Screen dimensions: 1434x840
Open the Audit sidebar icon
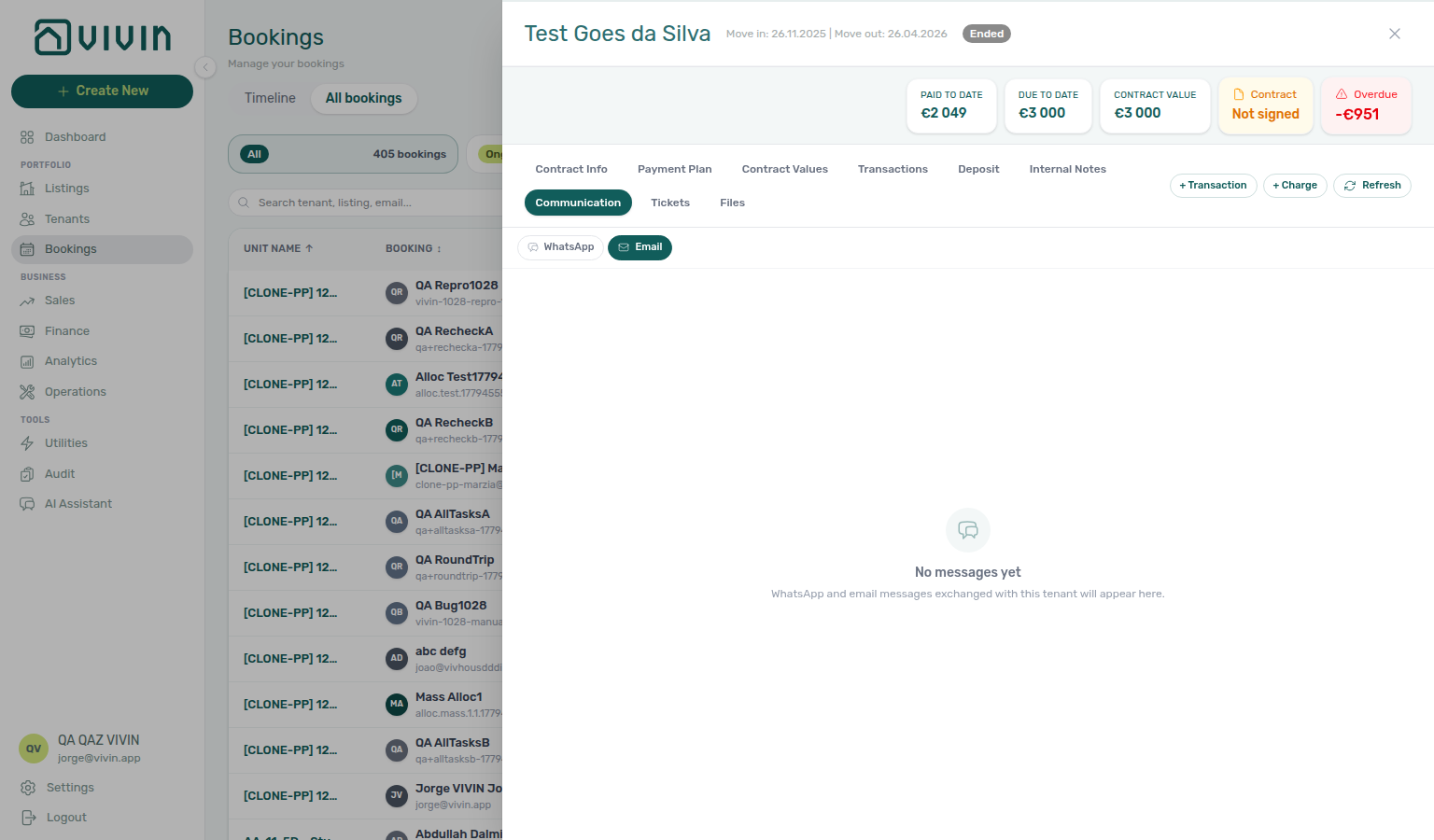(27, 474)
